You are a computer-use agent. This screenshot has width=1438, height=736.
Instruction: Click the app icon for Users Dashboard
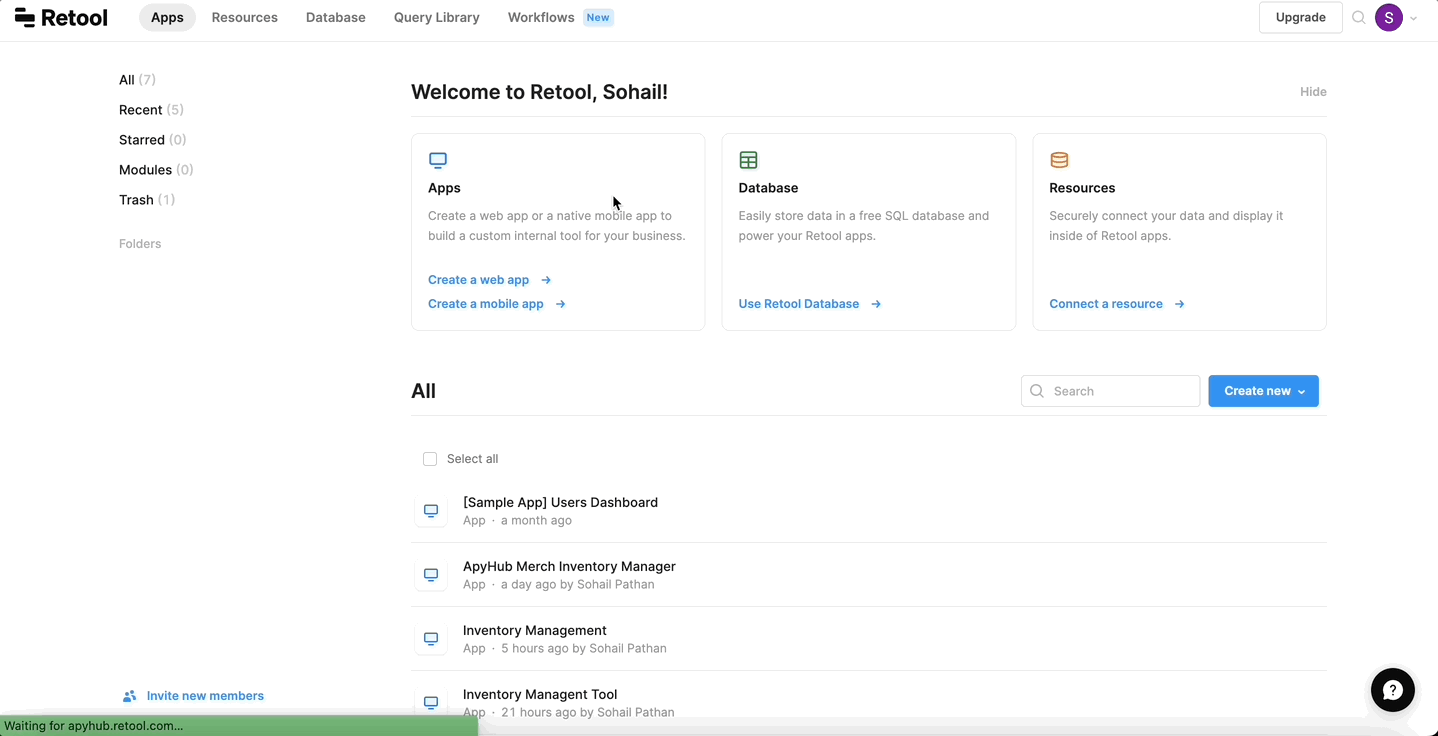coord(431,511)
